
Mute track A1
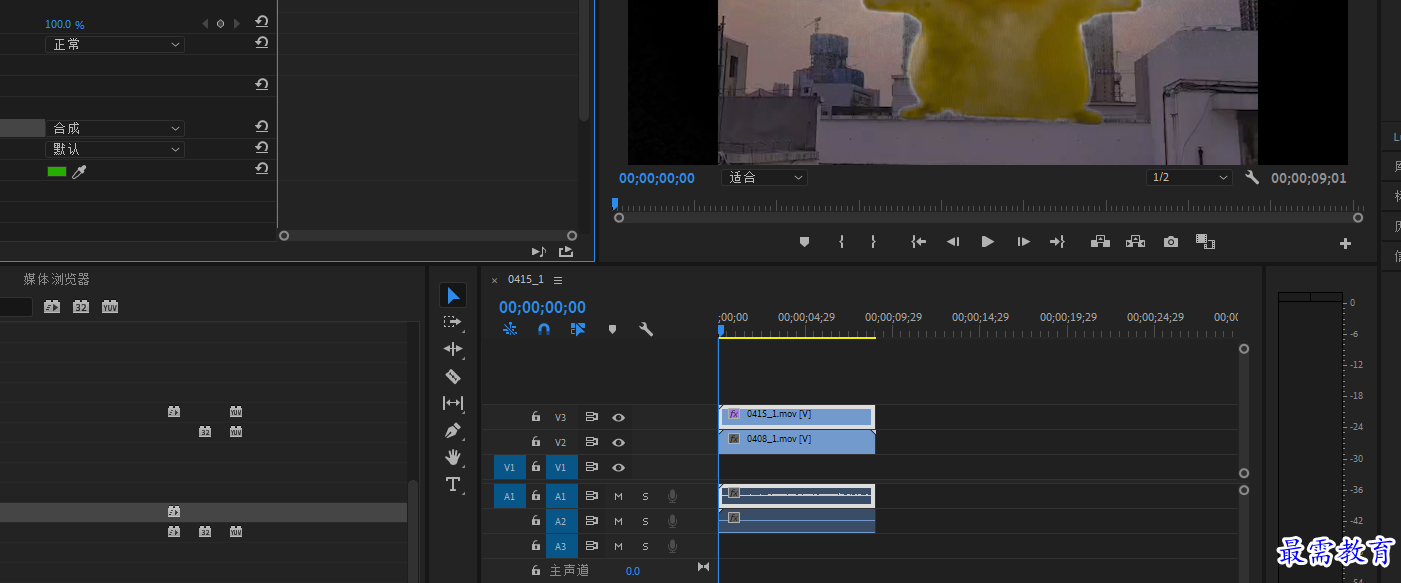tap(618, 496)
